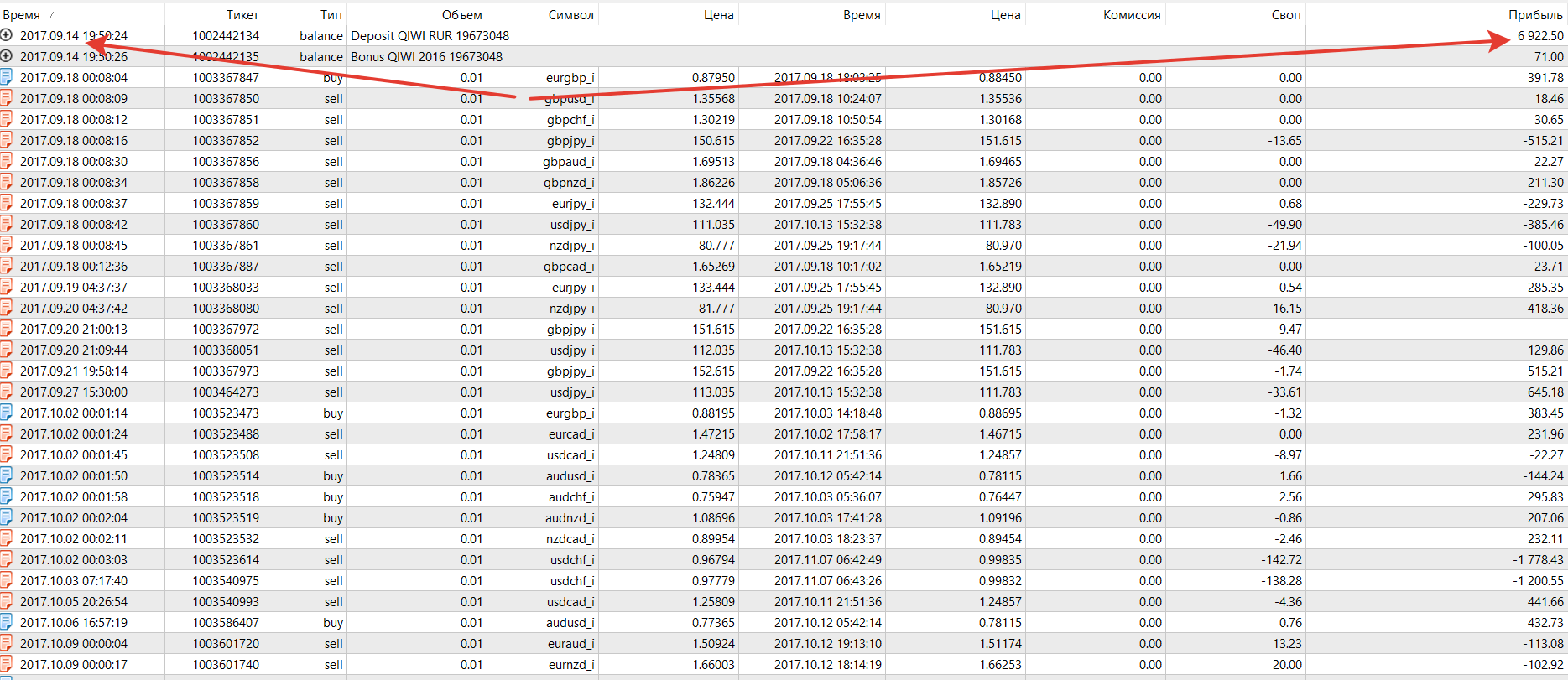The width and height of the screenshot is (1568, 680).
Task: Click close time 2017.10.12 18:14:19
Action: tap(828, 664)
